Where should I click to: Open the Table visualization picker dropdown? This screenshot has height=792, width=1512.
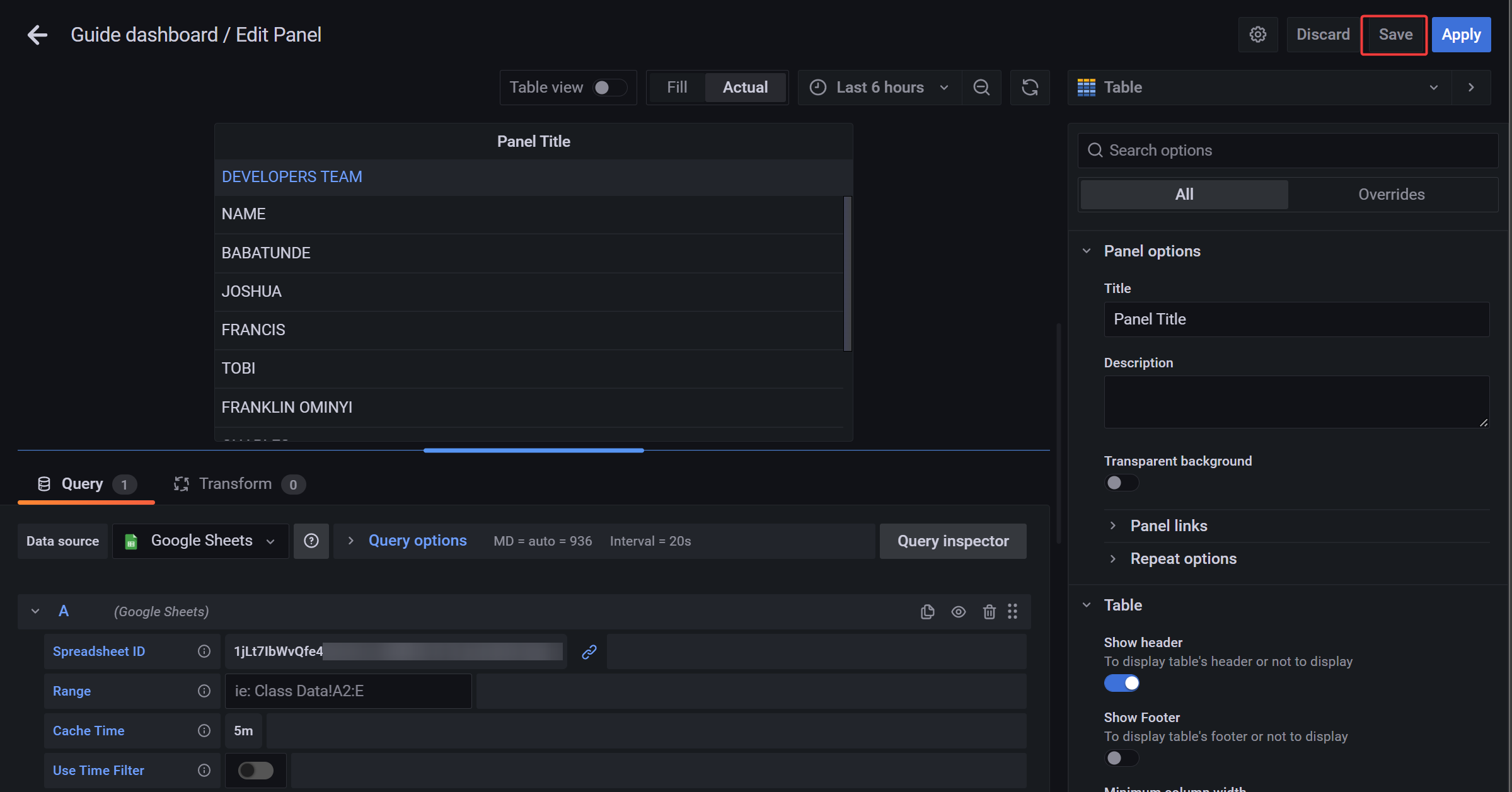click(1259, 88)
